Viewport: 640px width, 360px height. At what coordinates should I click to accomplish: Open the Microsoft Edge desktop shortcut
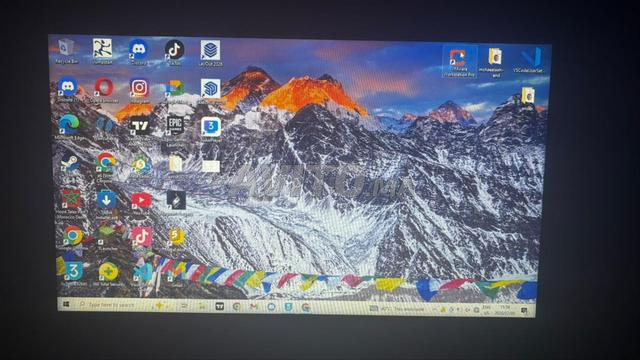[69, 124]
